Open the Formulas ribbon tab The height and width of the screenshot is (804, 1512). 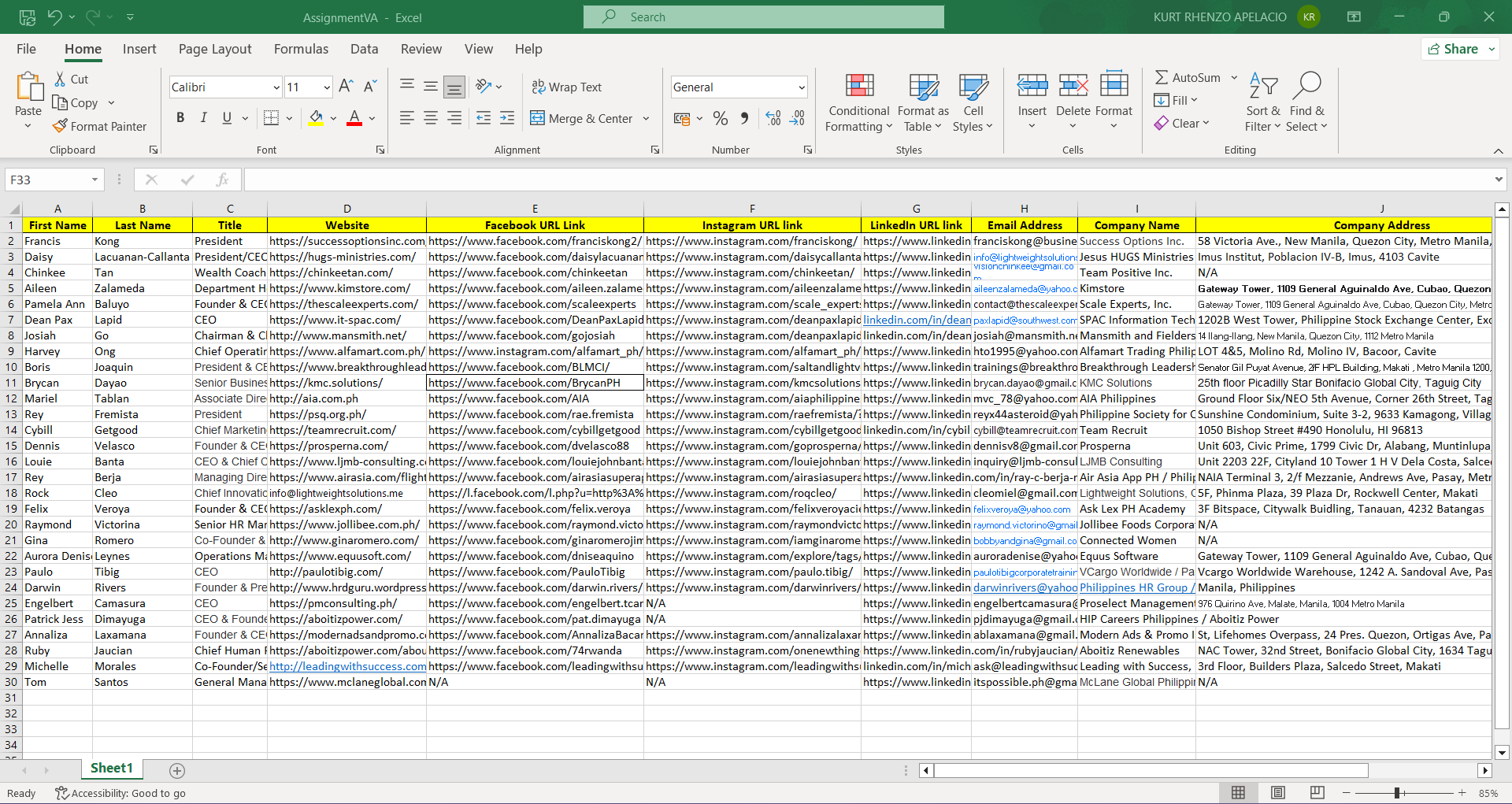(301, 49)
